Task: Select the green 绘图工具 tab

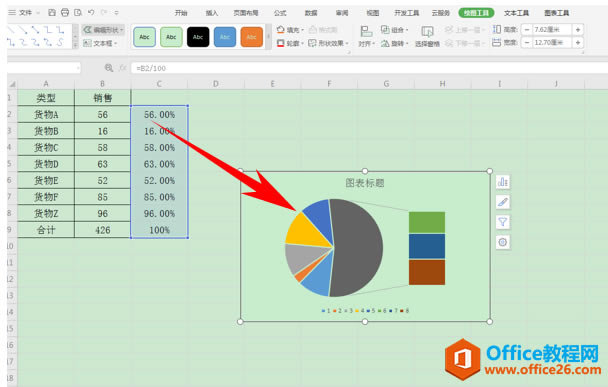Action: tap(476, 13)
